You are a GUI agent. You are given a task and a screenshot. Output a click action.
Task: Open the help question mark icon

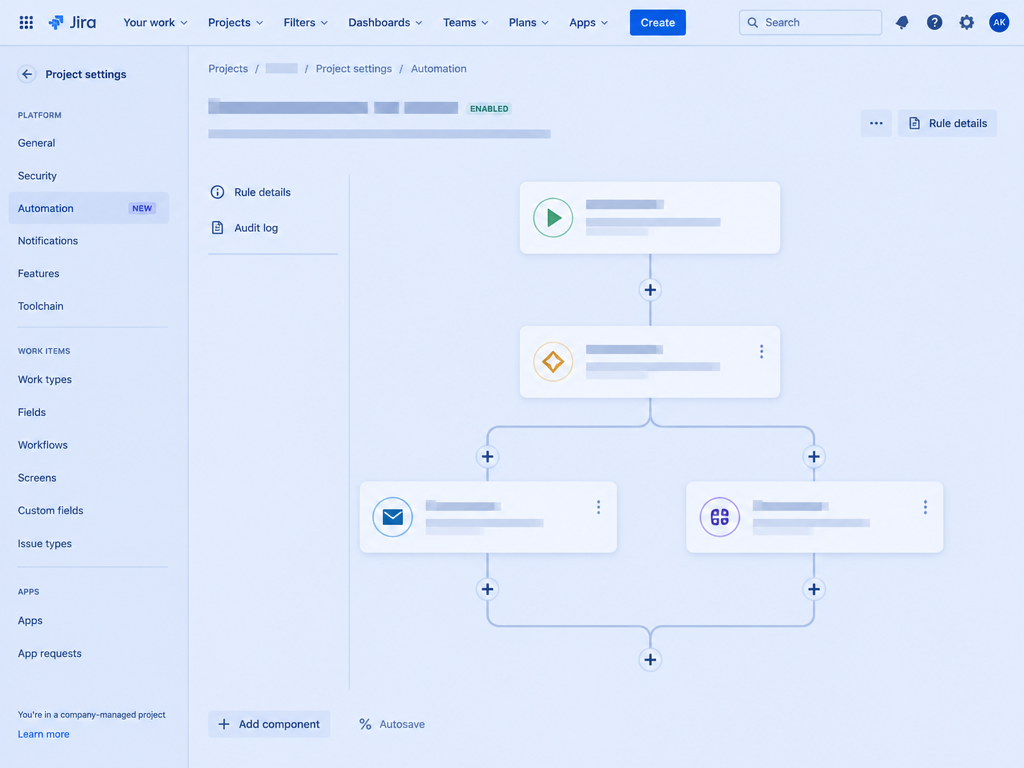(935, 23)
